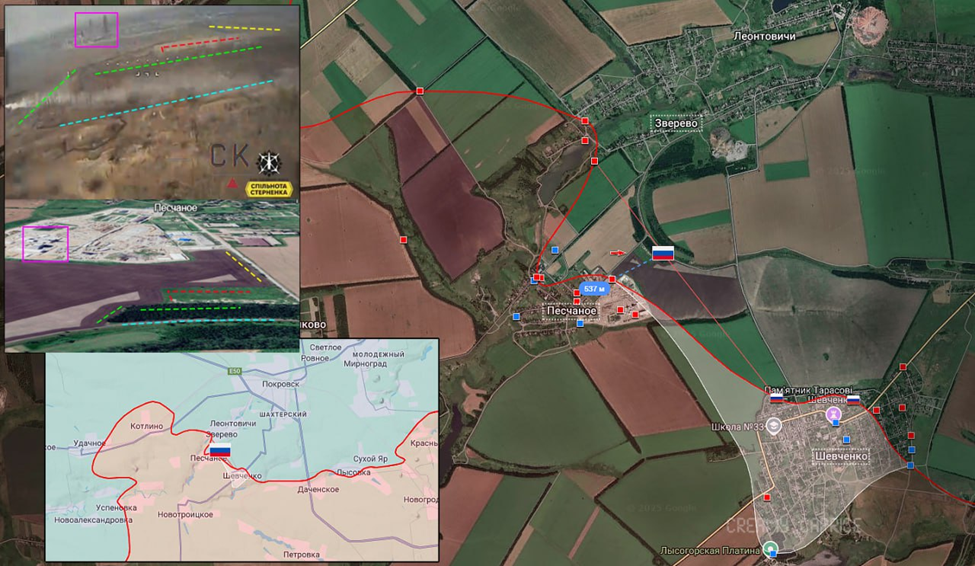Select the Леонтовичи label
Image resolution: width=975 pixels, height=566 pixels.
(x=764, y=36)
